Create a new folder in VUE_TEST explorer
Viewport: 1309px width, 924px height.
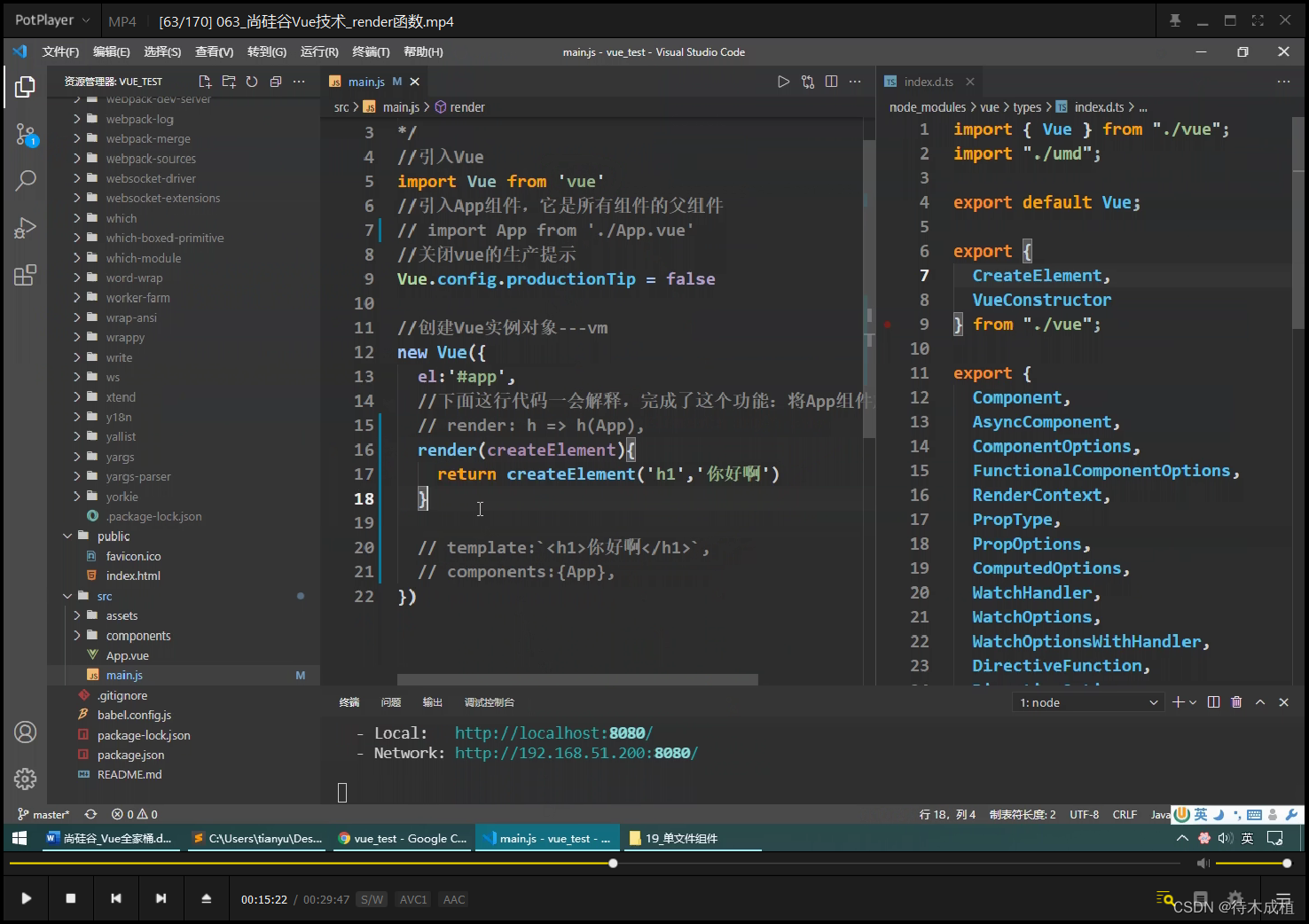pos(229,82)
